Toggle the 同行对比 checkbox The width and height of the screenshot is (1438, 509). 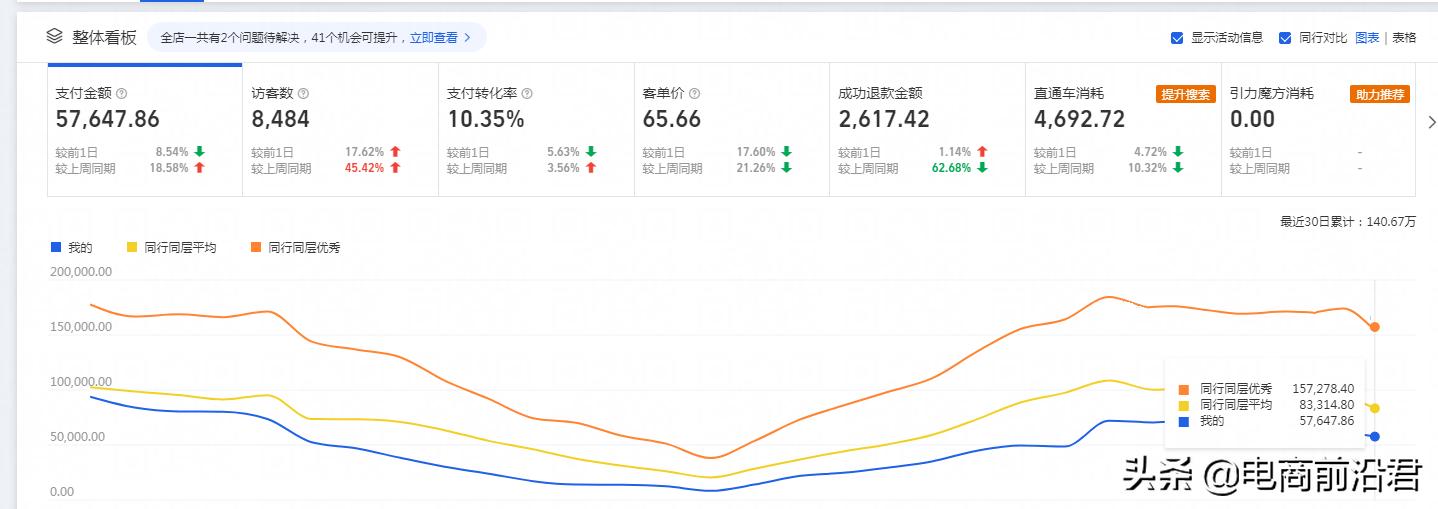[x=1285, y=38]
